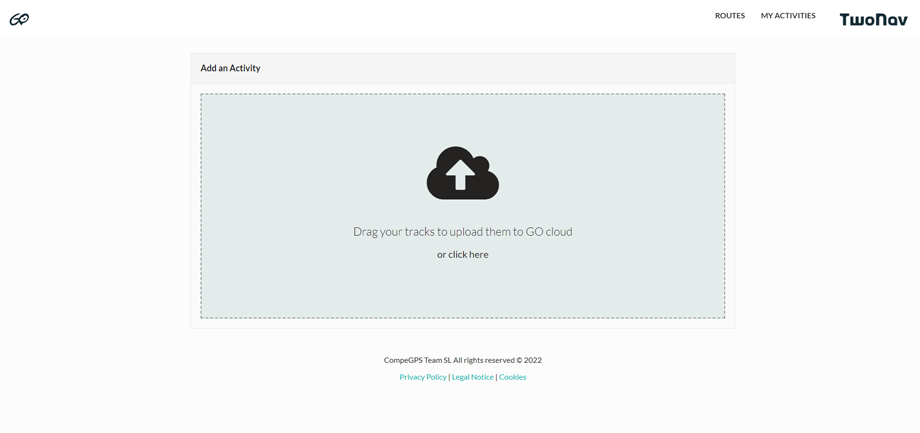The image size is (920, 433).
Task: Click the white arrow inside the cloud
Action: [460, 175]
